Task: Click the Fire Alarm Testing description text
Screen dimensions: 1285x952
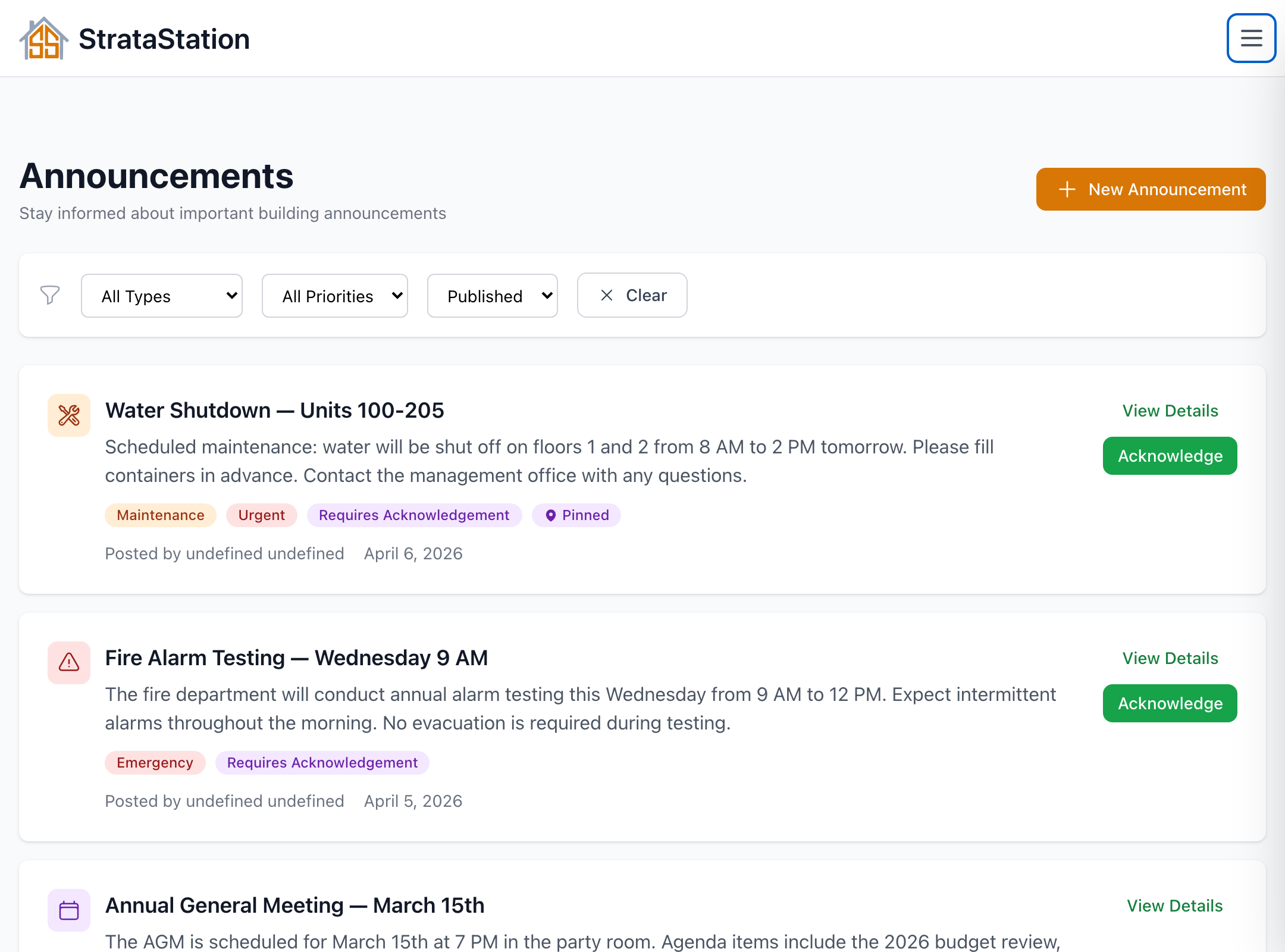Action: (x=581, y=709)
